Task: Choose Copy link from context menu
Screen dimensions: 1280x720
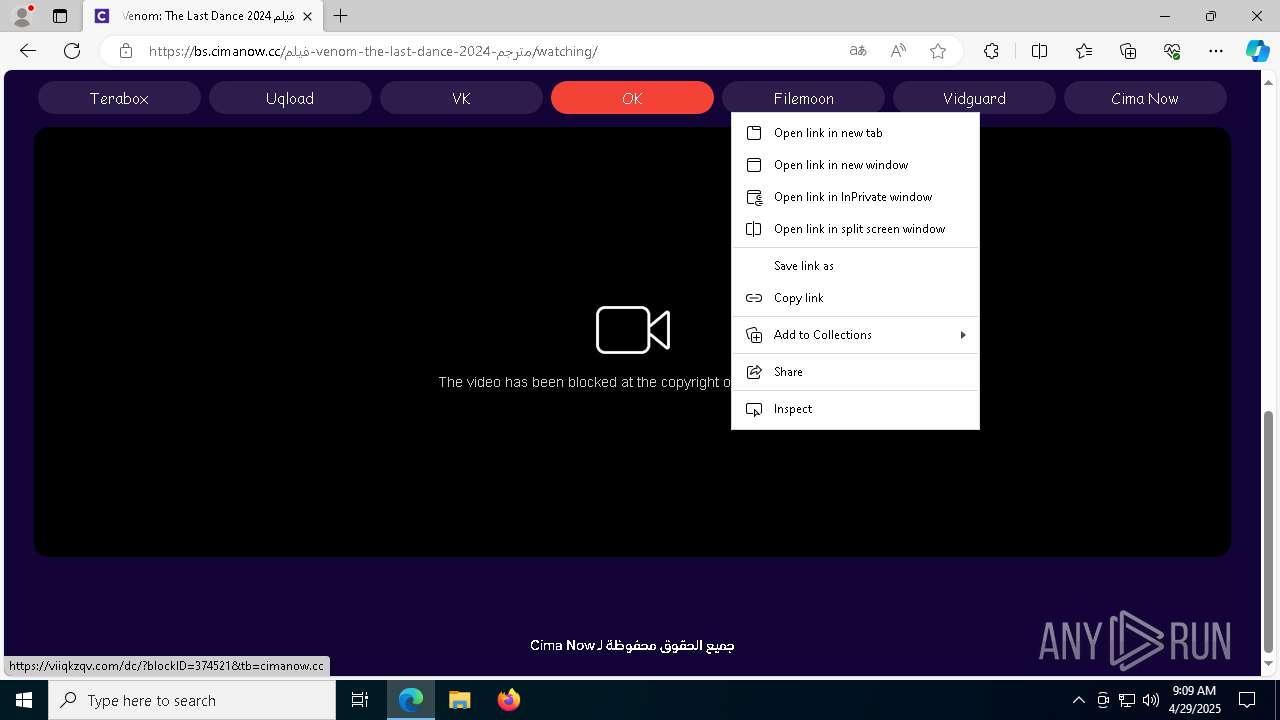Action: coord(855,298)
